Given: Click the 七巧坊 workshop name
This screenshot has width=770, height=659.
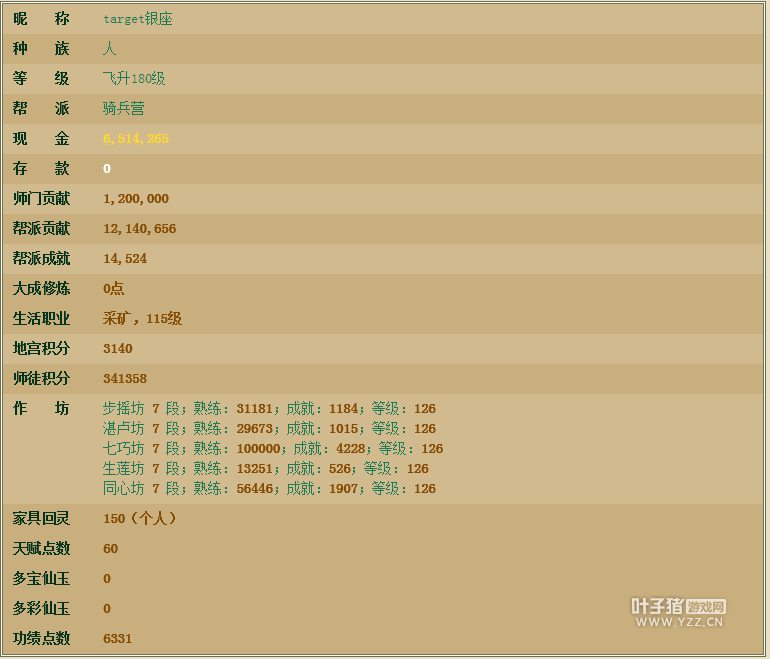Looking at the screenshot, I should pyautogui.click(x=124, y=449).
